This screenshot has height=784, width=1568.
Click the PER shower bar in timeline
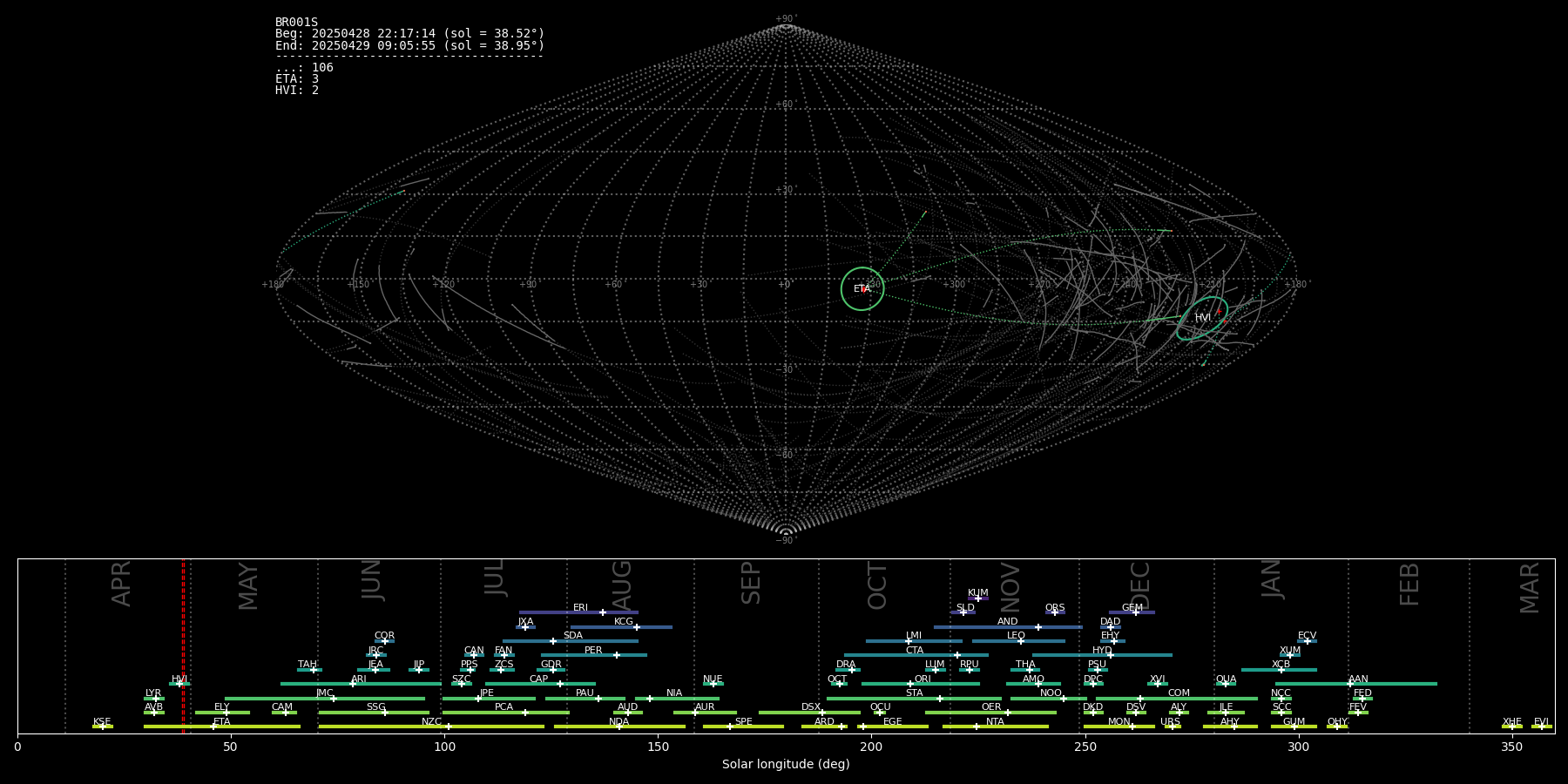click(594, 655)
